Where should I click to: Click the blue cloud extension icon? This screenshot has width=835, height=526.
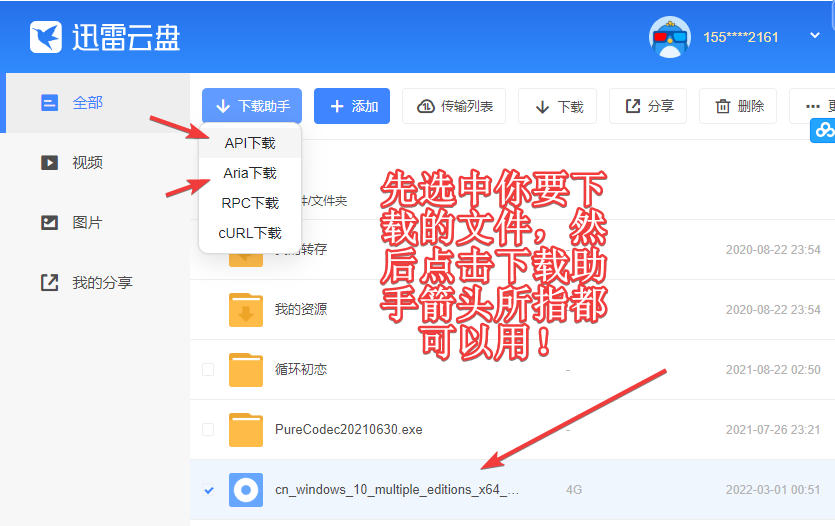coord(823,130)
